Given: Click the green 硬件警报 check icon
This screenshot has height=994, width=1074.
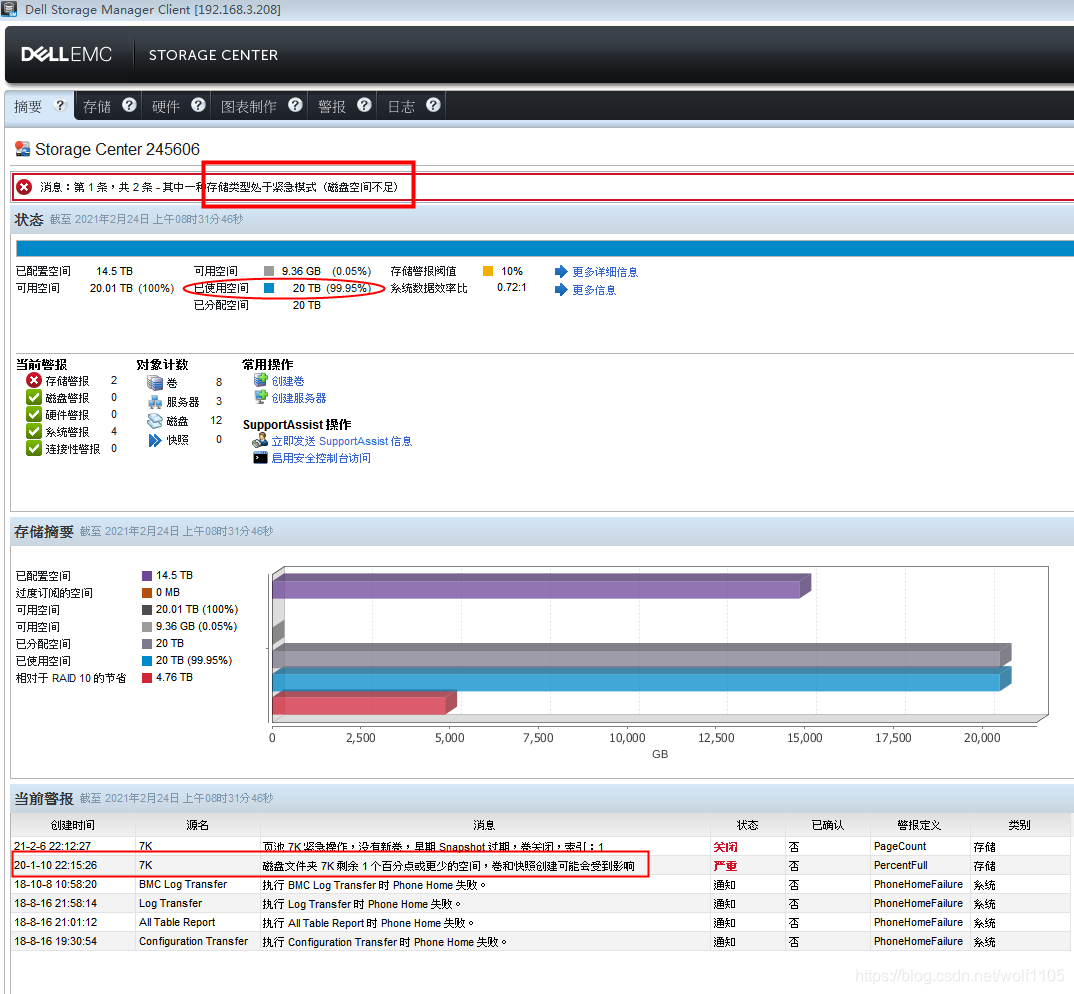Looking at the screenshot, I should click(x=34, y=414).
